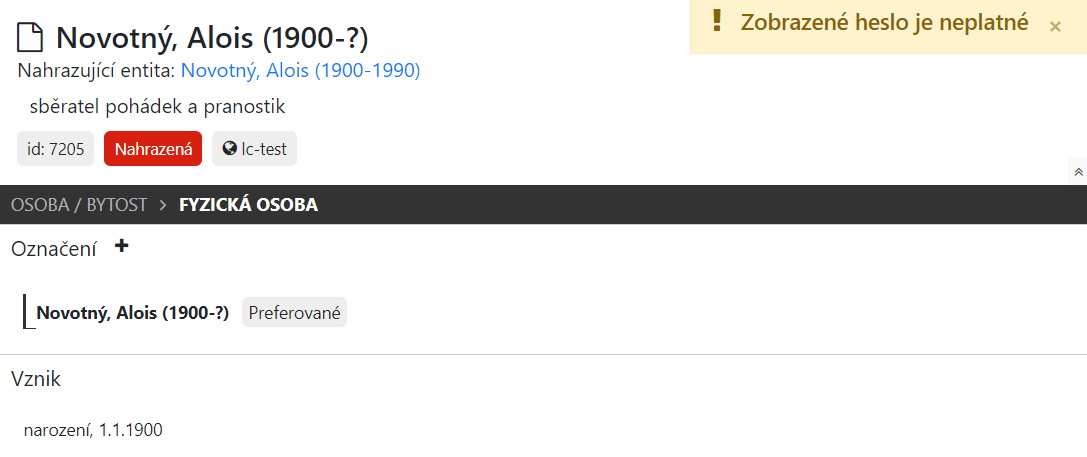Click the description 'sběratel pohádek a pranostik'
This screenshot has height=457, width=1087.
[x=158, y=107]
